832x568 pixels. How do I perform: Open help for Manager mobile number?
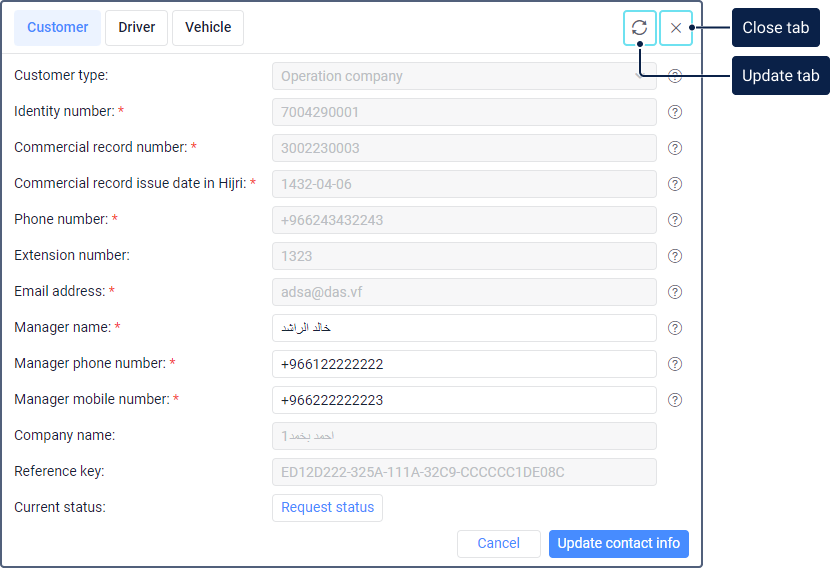click(675, 400)
